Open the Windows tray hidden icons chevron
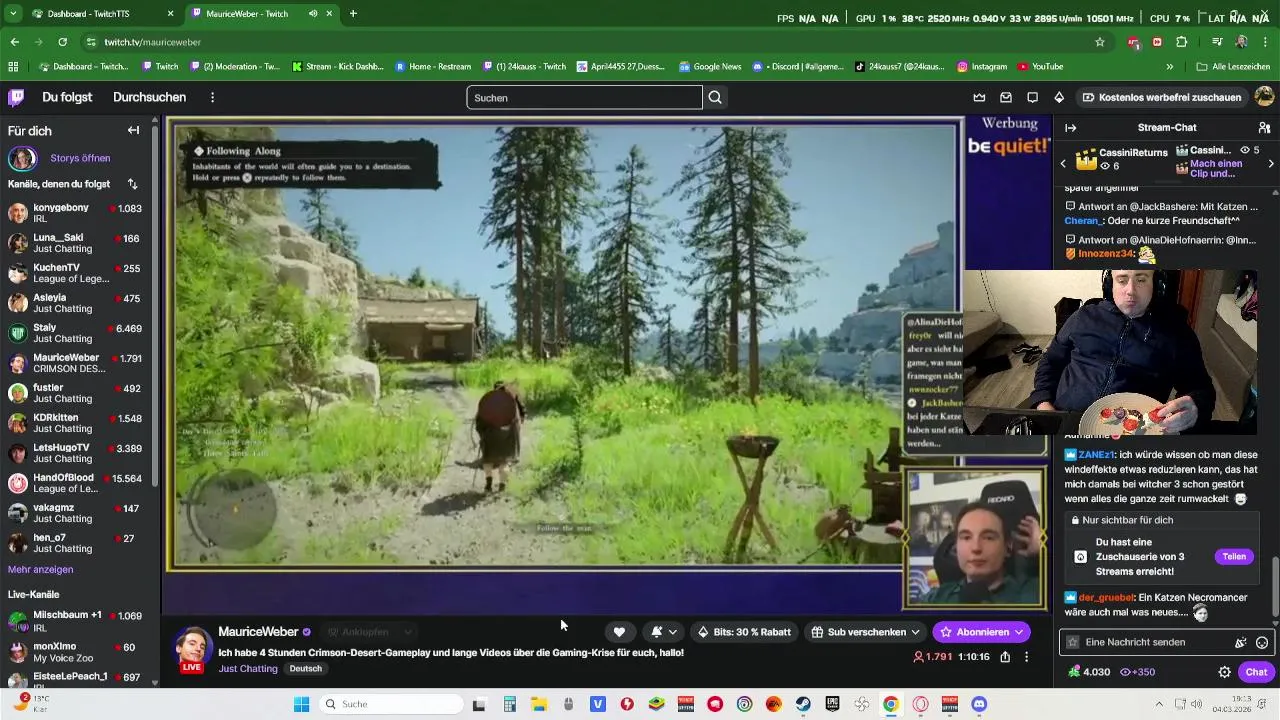This screenshot has height=720, width=1280. click(1159, 704)
